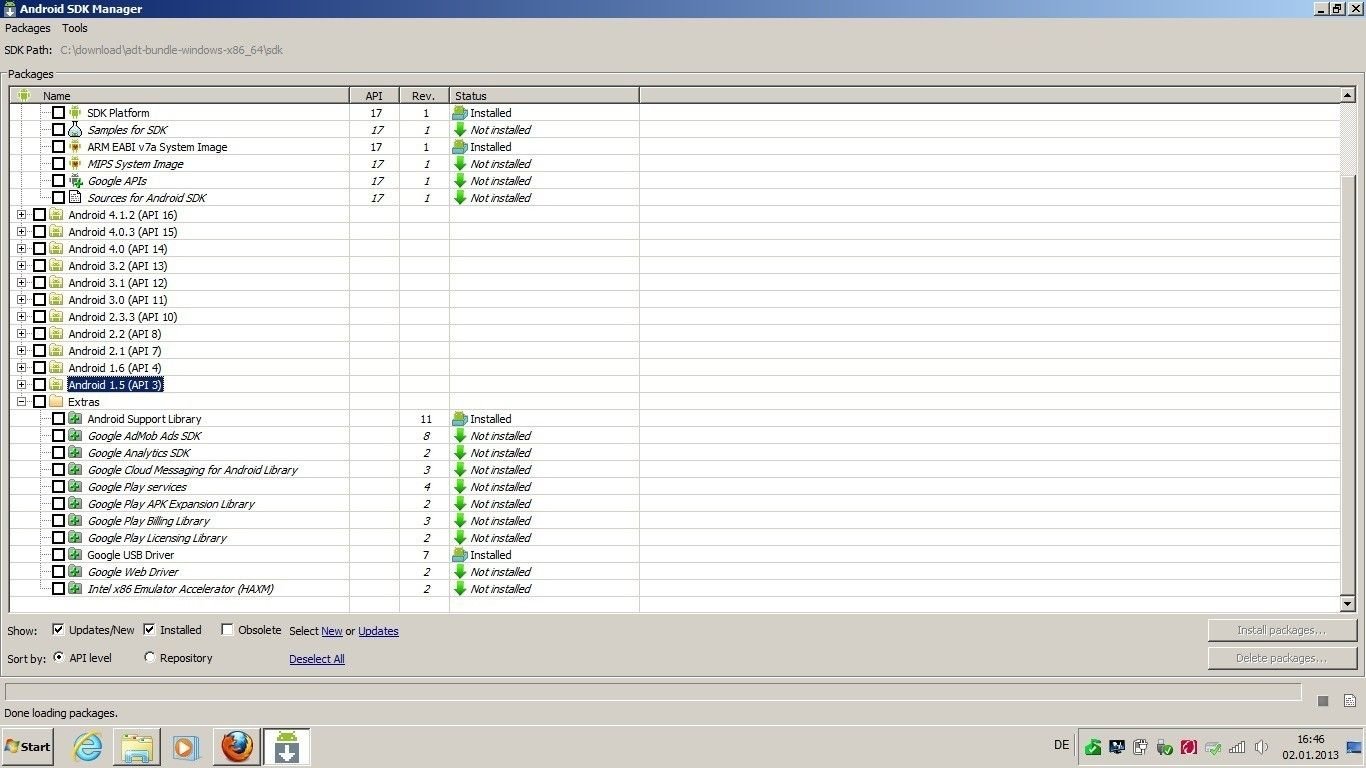Click the Installed status icon for SDK Platform
The height and width of the screenshot is (768, 1366).
460,113
